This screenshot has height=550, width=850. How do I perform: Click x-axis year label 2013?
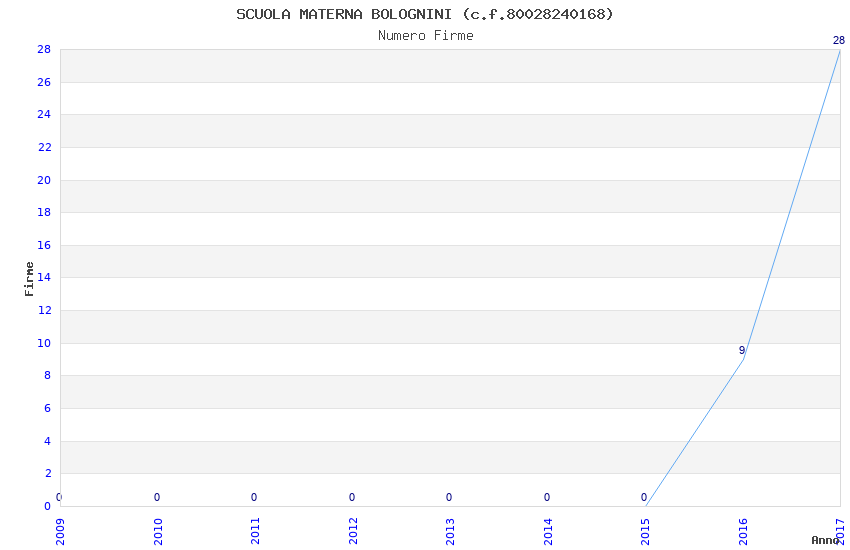click(450, 532)
